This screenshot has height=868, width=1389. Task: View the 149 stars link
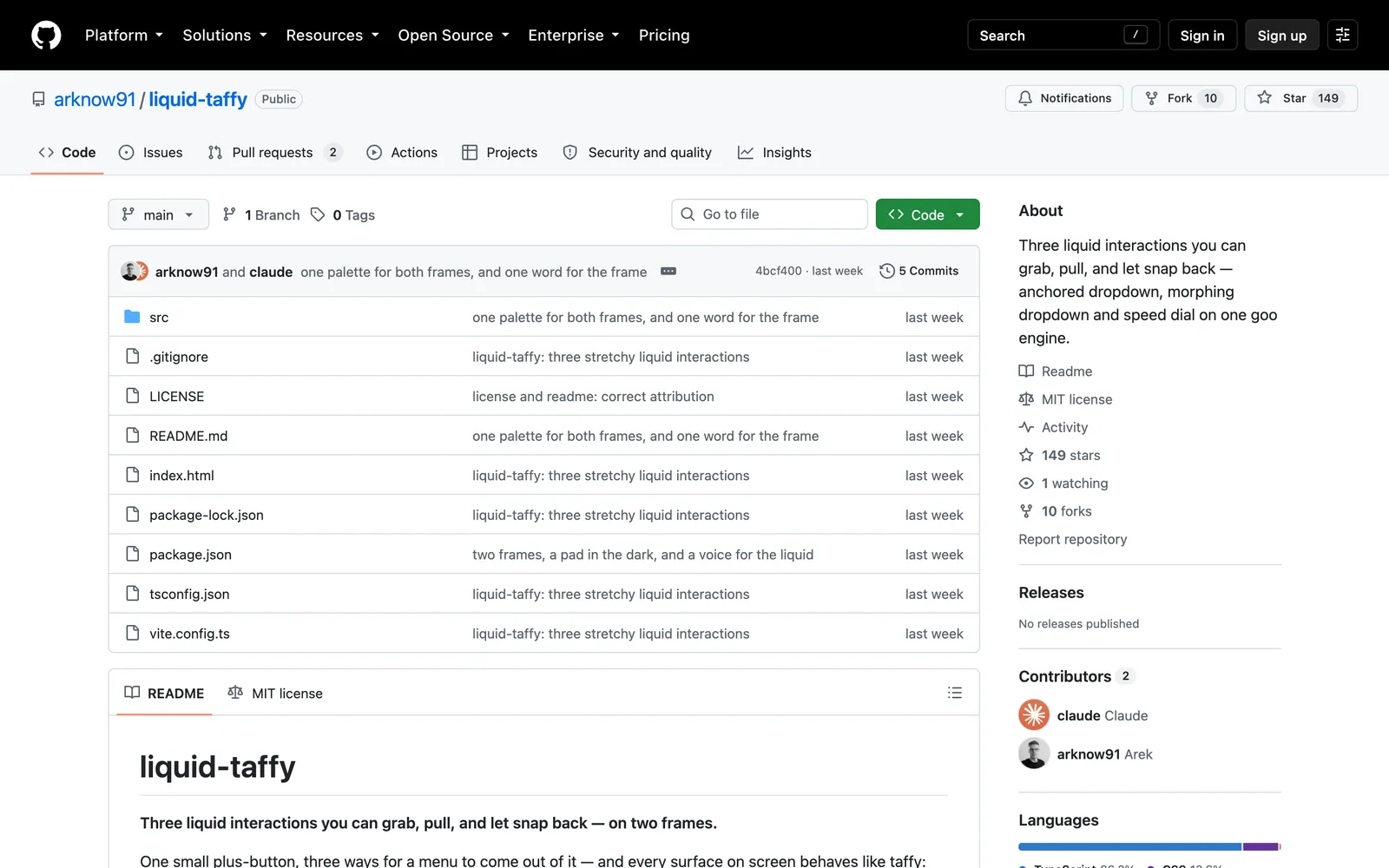tap(1059, 455)
